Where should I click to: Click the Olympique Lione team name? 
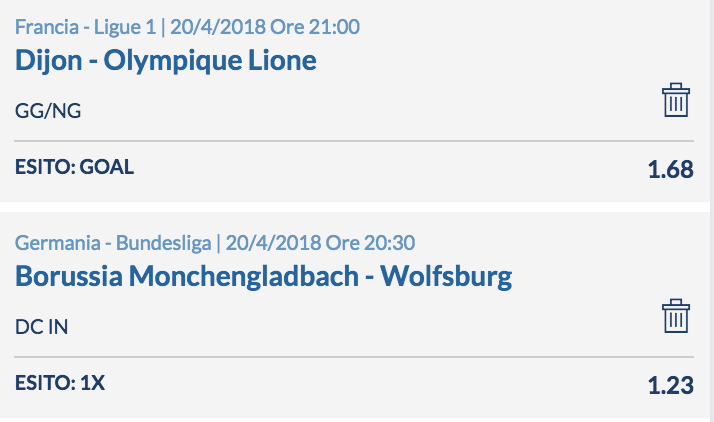pyautogui.click(x=210, y=61)
